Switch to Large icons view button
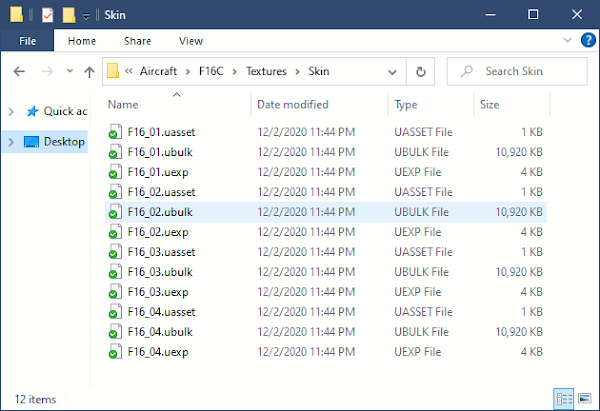The image size is (600, 411). [585, 399]
